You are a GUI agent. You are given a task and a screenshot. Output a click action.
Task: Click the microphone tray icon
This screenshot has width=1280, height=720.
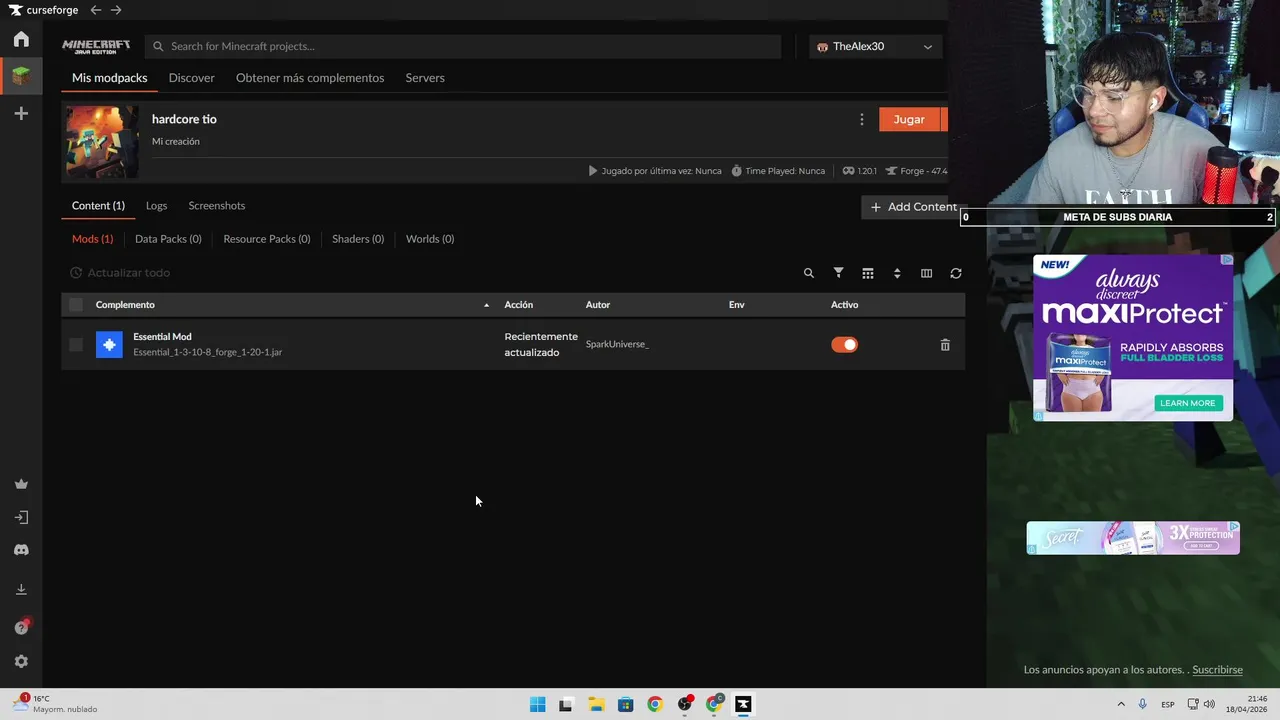click(x=1143, y=704)
